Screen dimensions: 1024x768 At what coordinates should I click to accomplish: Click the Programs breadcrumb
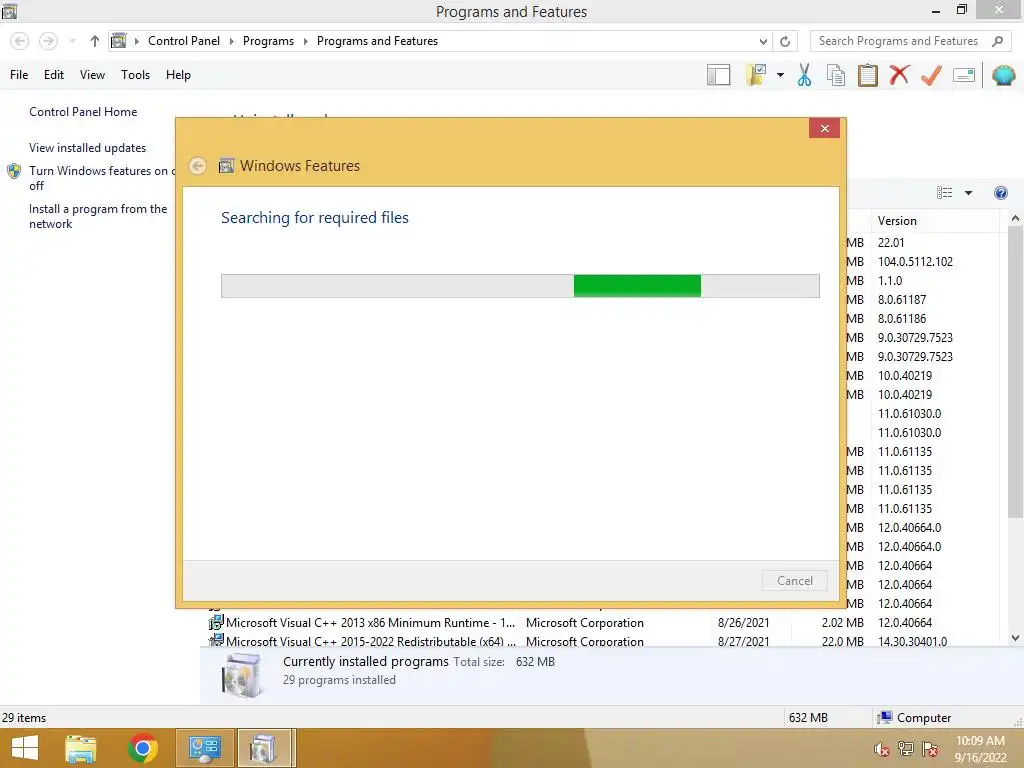pyautogui.click(x=268, y=40)
